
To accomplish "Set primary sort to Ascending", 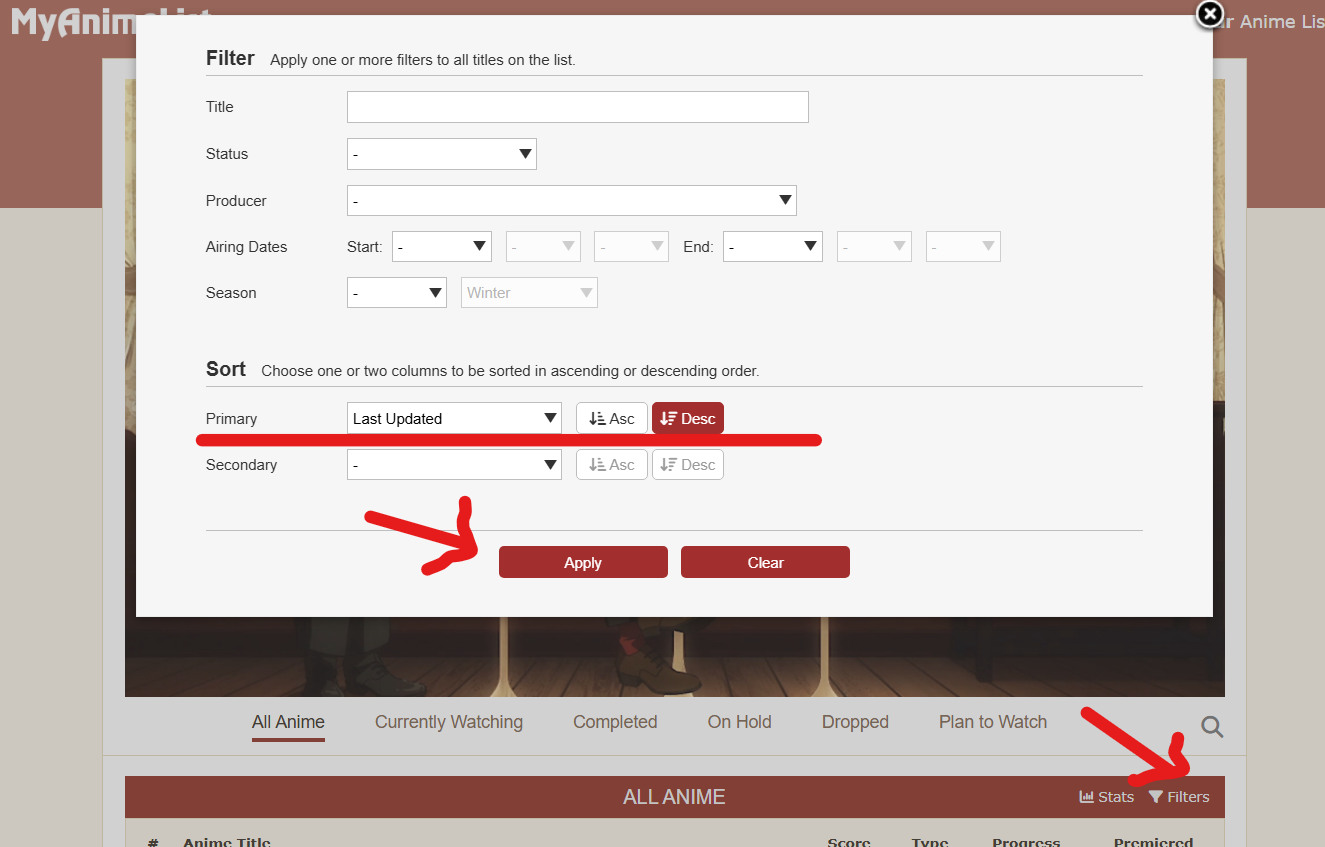I will pyautogui.click(x=611, y=419).
